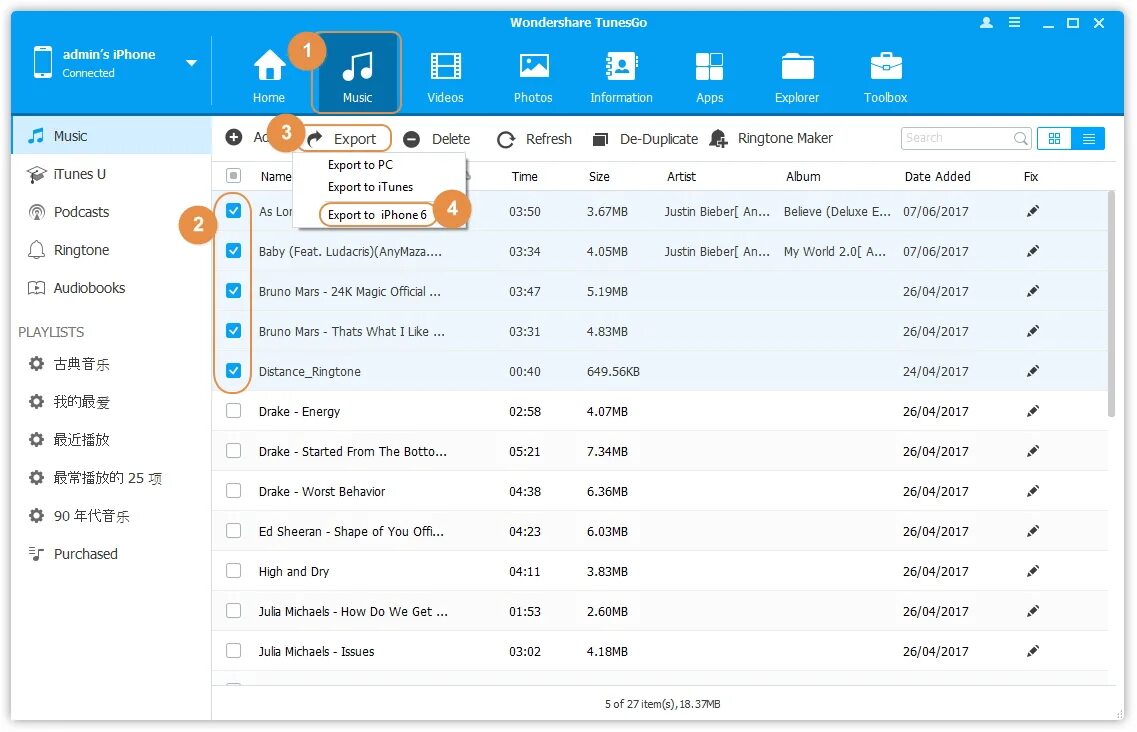Sort by Date Added column header
1137x732 pixels.
(x=937, y=176)
